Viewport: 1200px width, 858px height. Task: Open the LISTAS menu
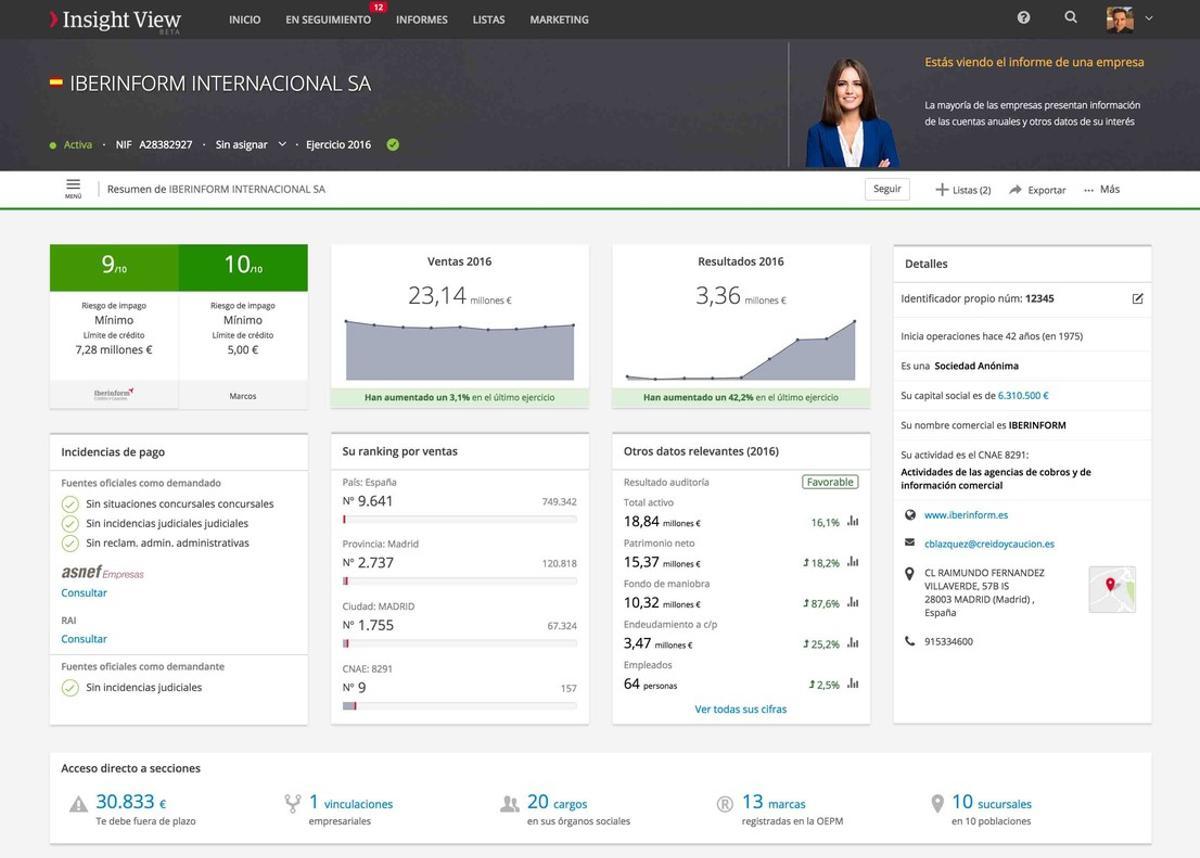(489, 19)
